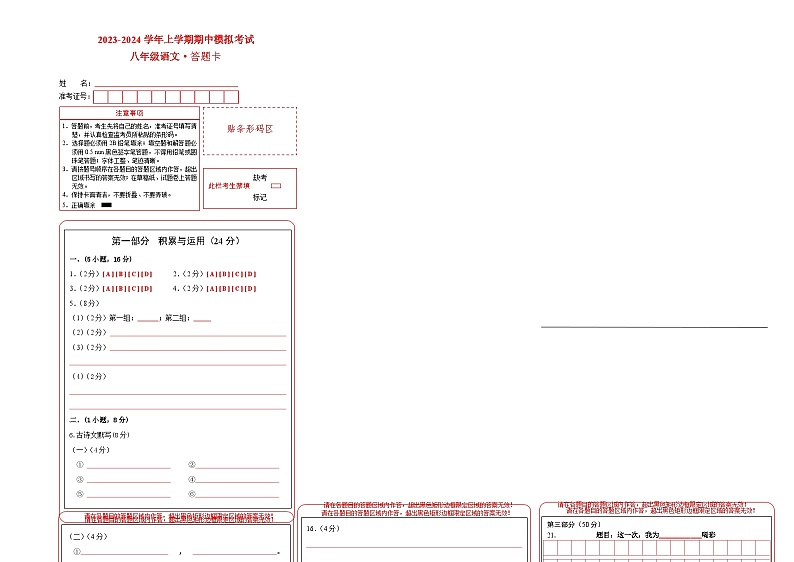Mark option D for question 2
The height and width of the screenshot is (562, 794).
tap(251, 274)
